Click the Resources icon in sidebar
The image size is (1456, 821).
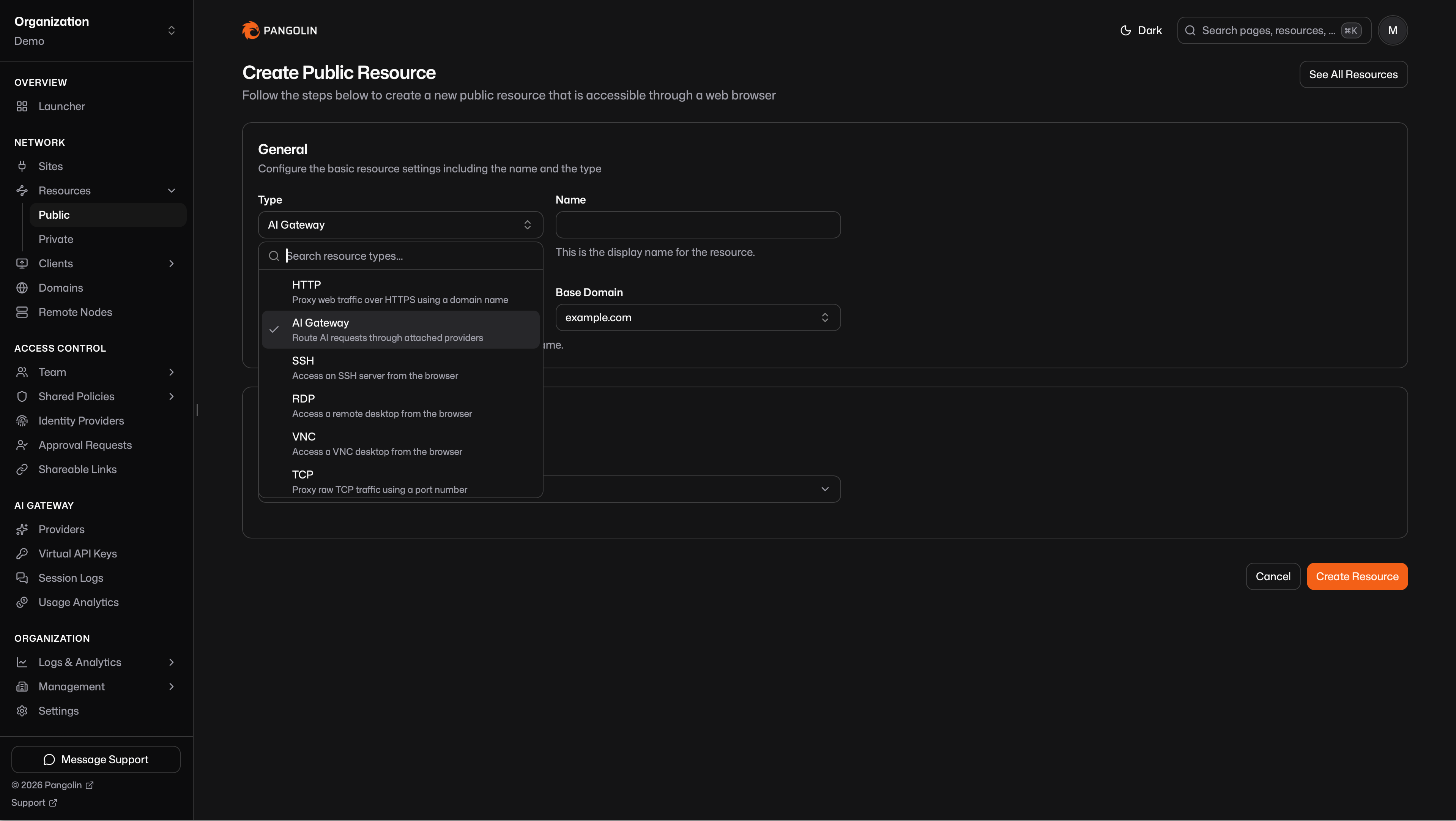(22, 191)
